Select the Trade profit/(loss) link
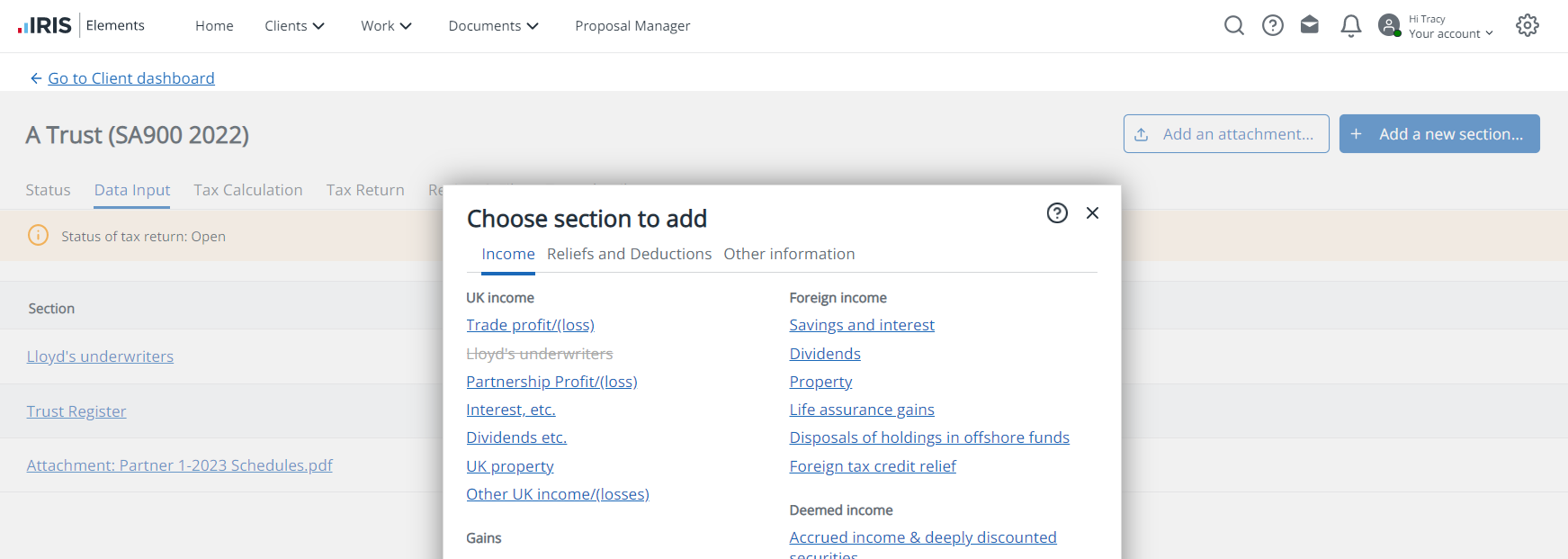1568x559 pixels. pos(530,325)
